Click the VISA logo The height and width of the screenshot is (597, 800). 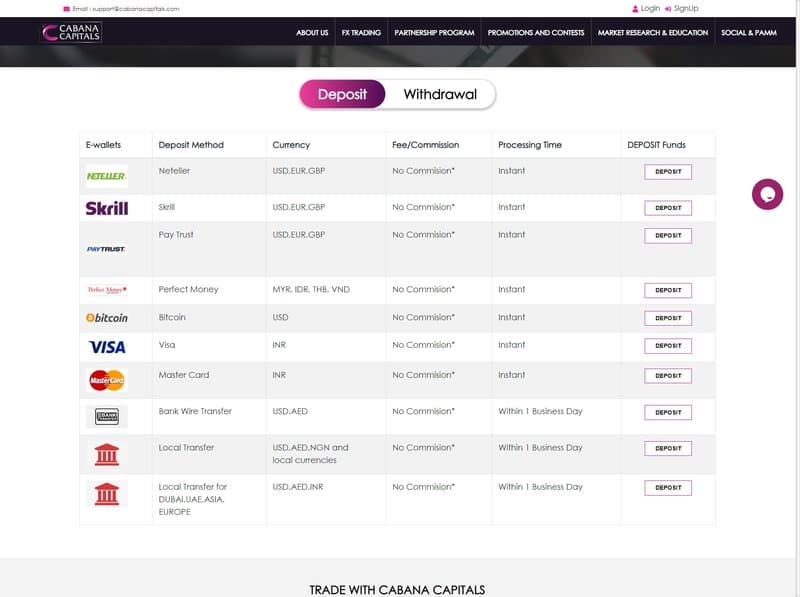pos(107,347)
